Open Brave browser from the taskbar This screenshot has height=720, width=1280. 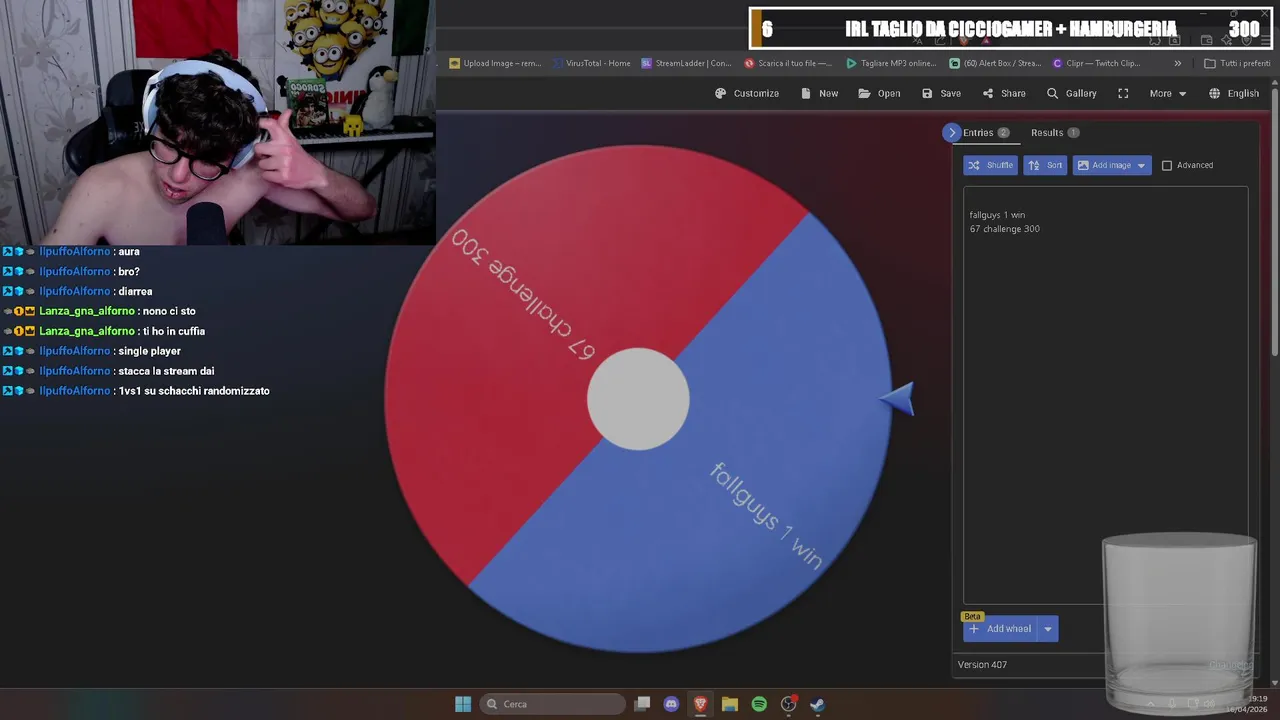click(700, 704)
